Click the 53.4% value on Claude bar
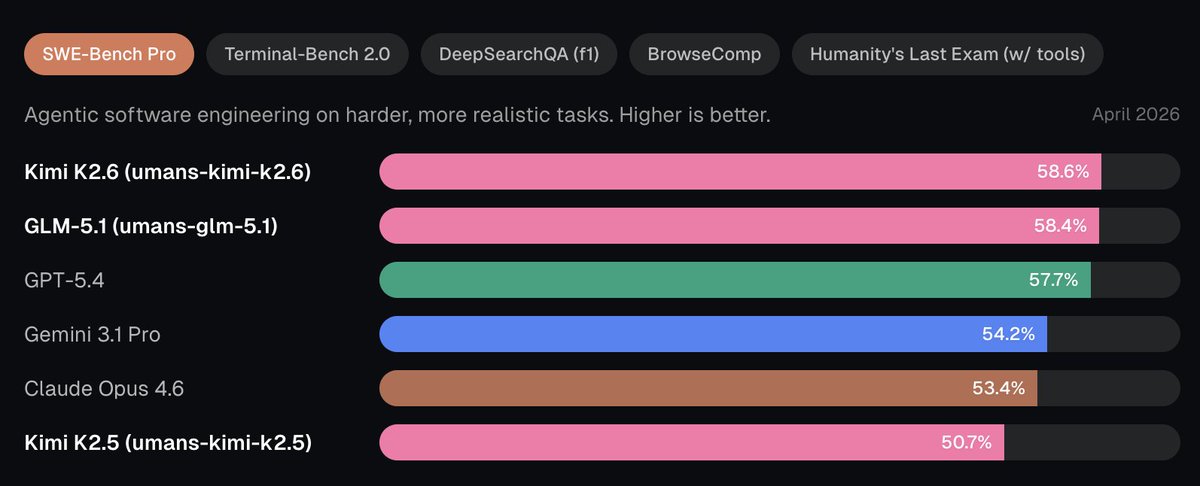This screenshot has width=1200, height=486. click(998, 388)
